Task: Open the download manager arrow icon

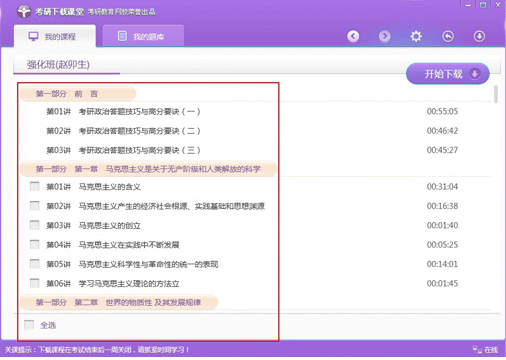Action: tap(479, 36)
